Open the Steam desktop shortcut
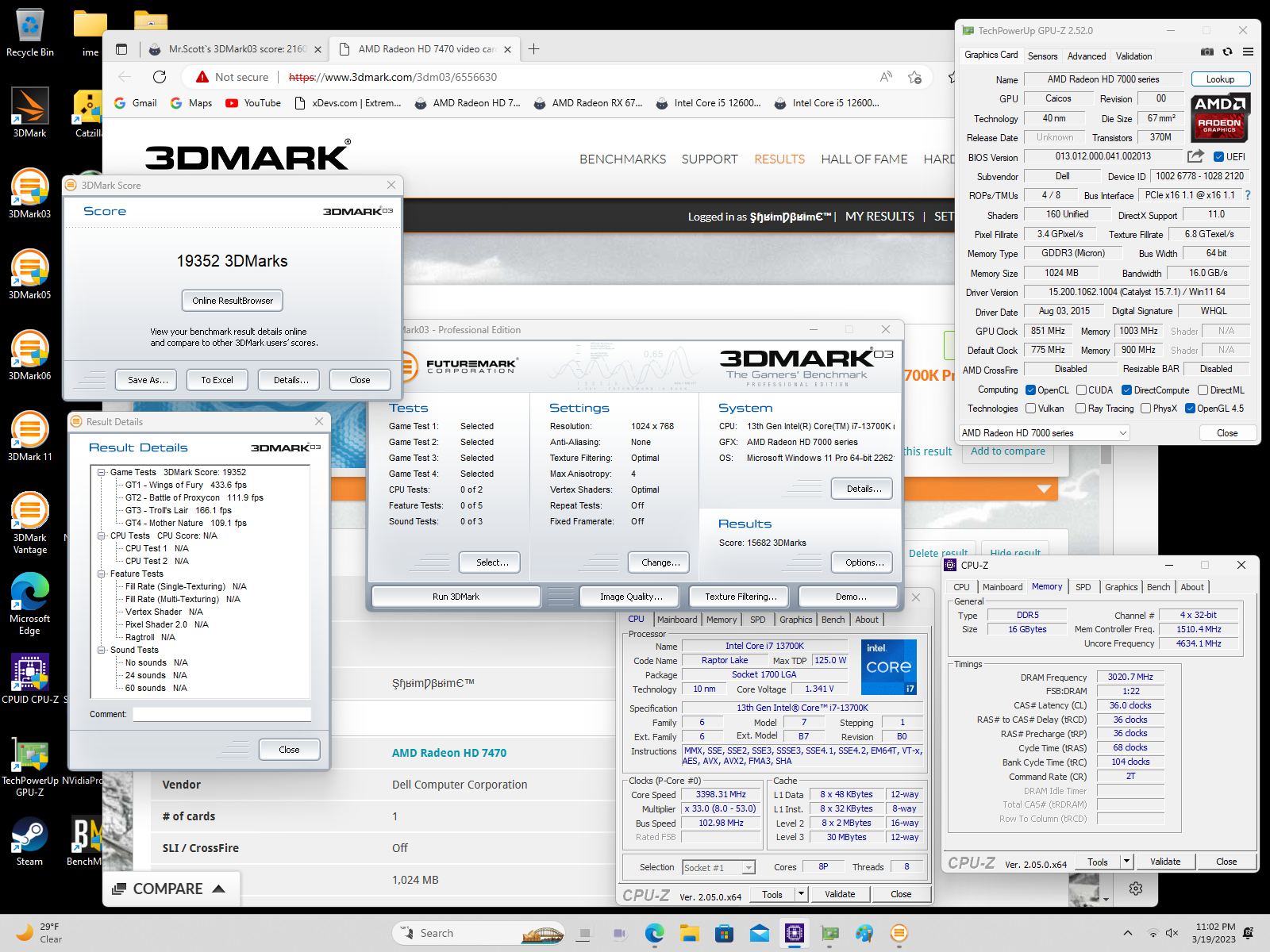The width and height of the screenshot is (1270, 952). click(x=30, y=841)
